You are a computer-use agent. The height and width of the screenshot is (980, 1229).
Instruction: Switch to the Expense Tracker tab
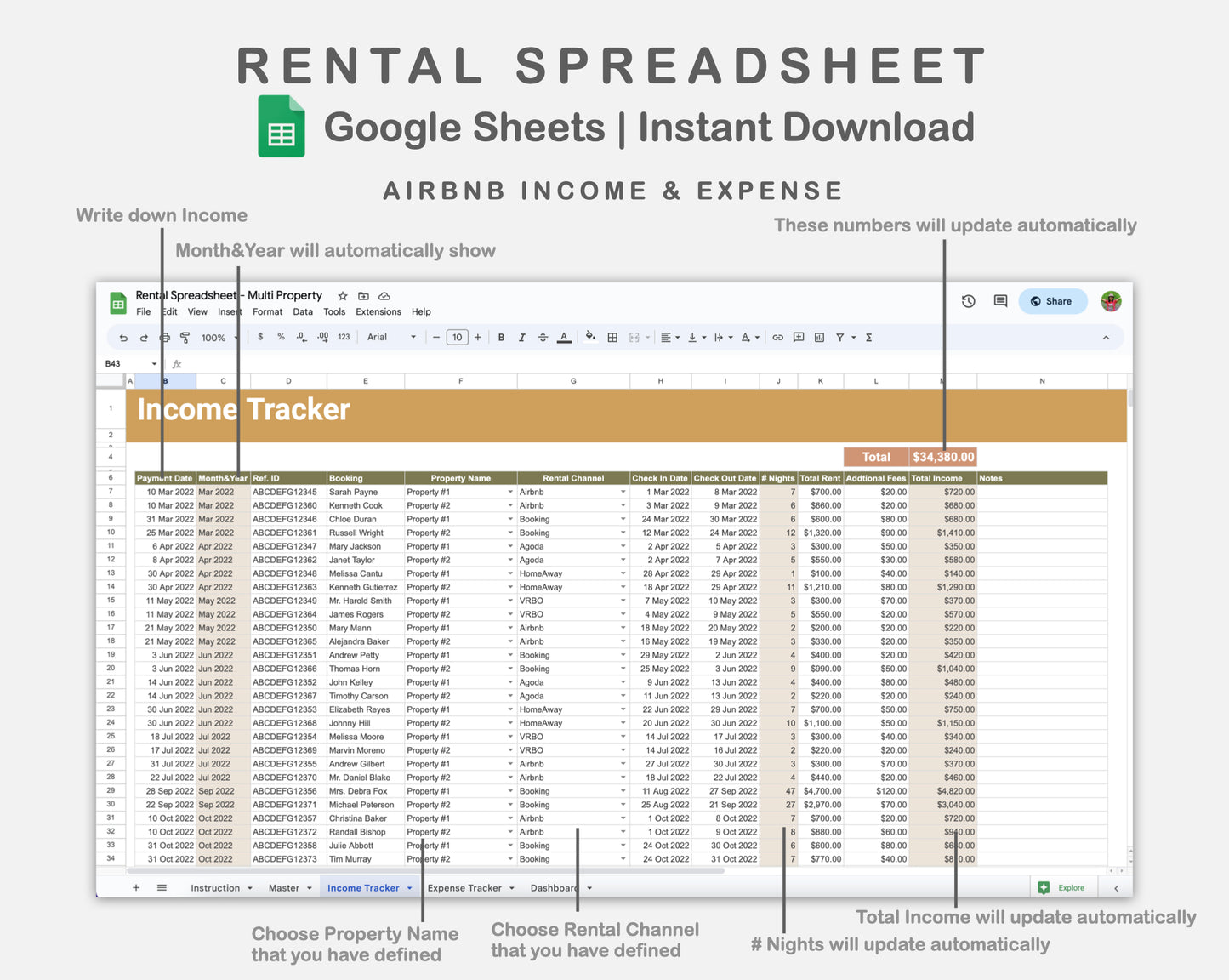tap(464, 887)
